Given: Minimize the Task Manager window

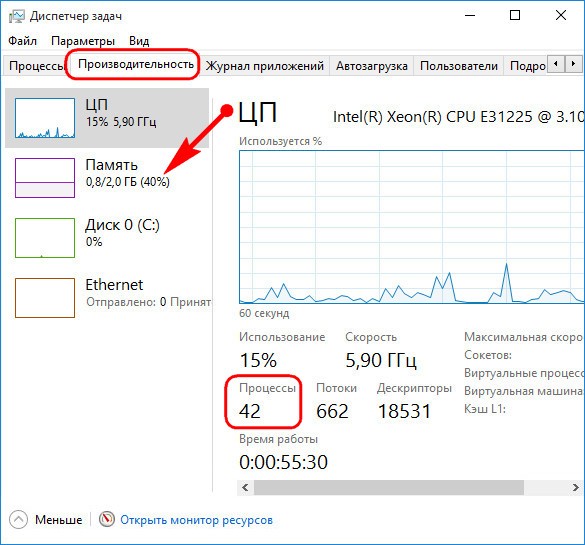Looking at the screenshot, I should (x=470, y=16).
